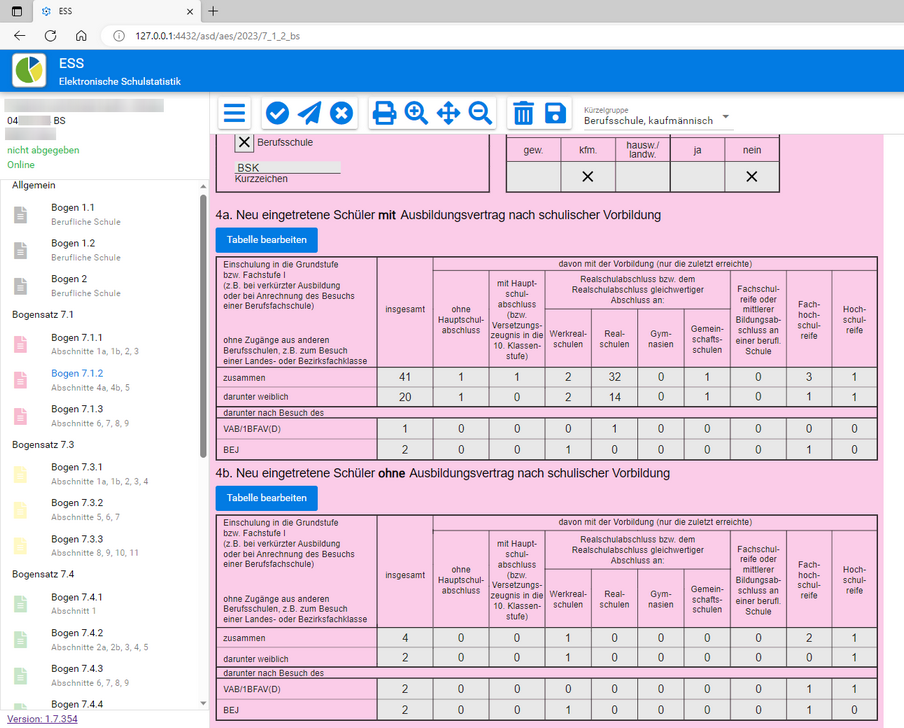The height and width of the screenshot is (728, 904).
Task: Click the browser reload icon
Action: click(x=51, y=36)
